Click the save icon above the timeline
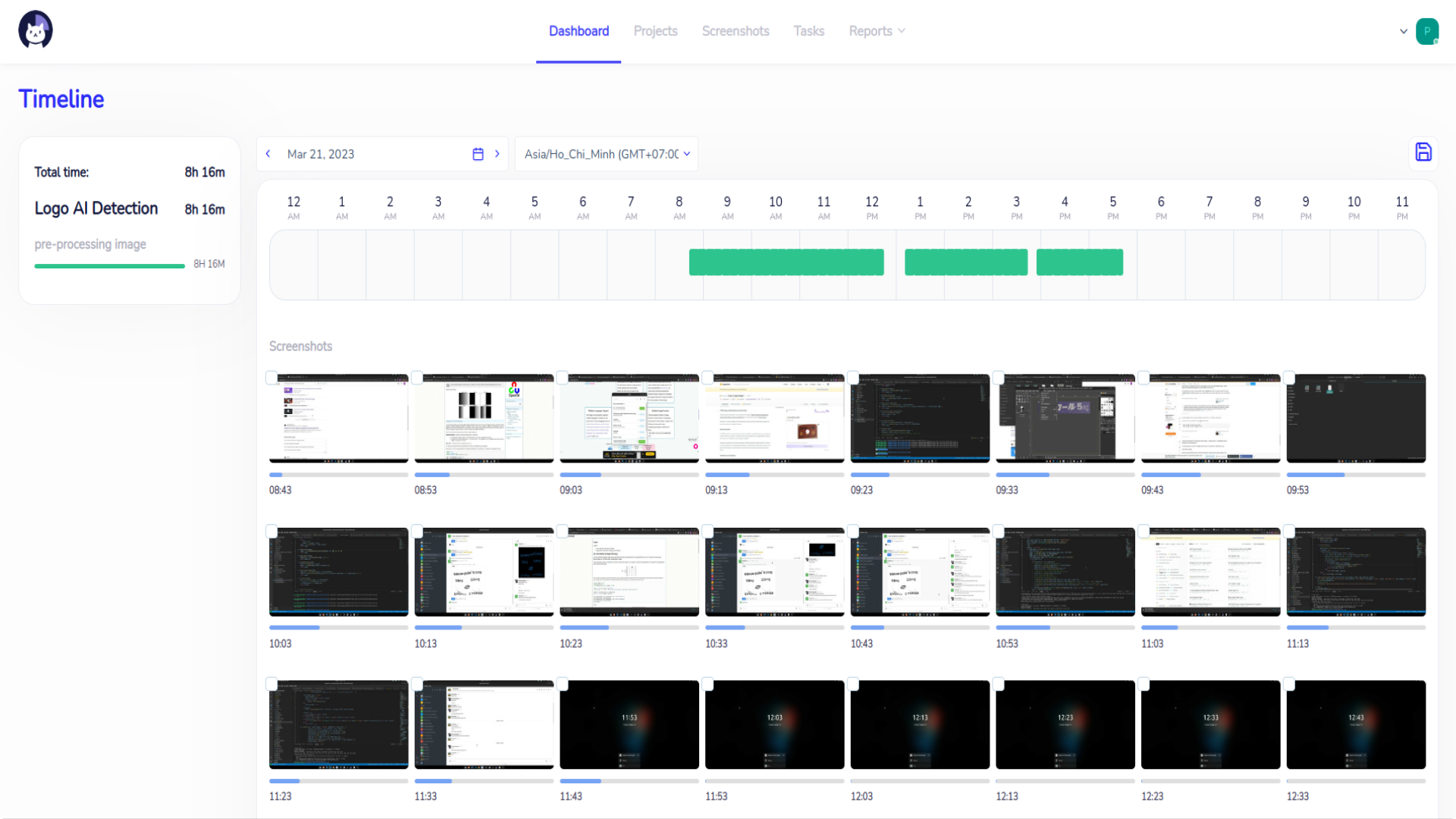1456x819 pixels. pos(1423,152)
